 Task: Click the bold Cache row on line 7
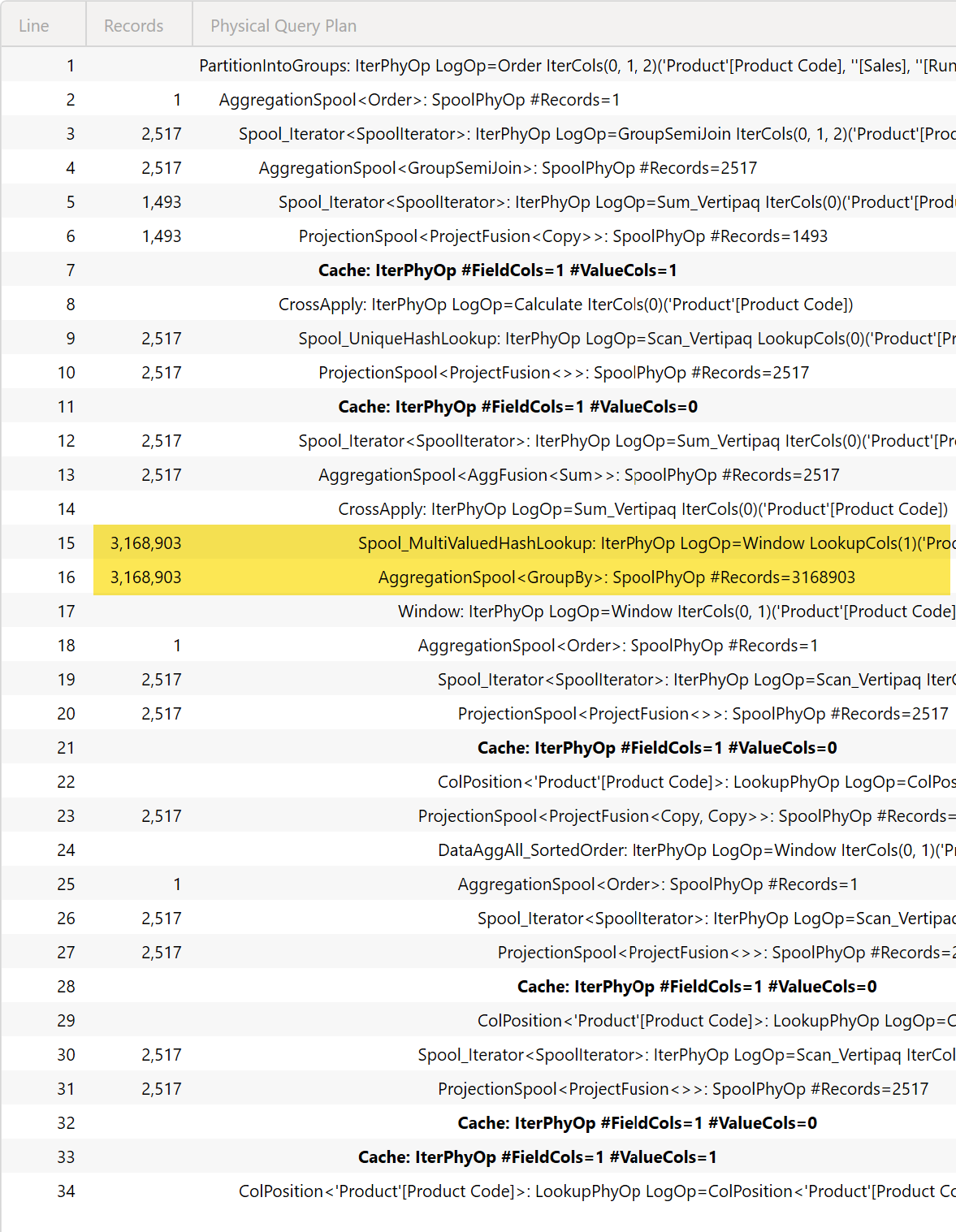497,270
